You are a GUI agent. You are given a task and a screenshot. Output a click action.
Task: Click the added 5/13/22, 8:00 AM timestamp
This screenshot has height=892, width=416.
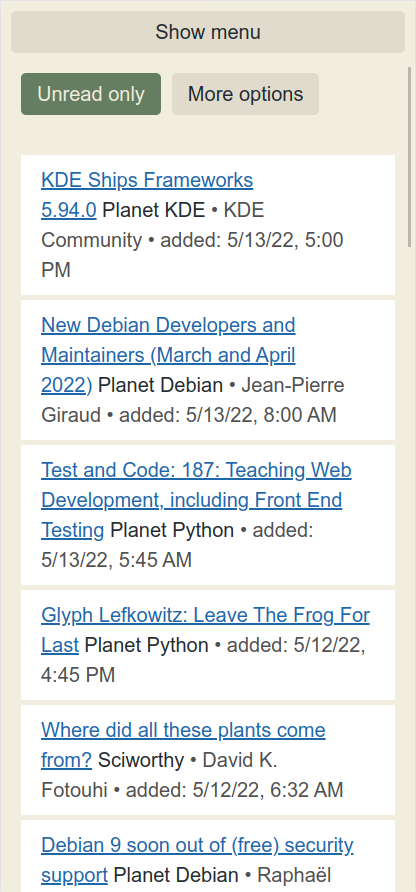tap(228, 415)
